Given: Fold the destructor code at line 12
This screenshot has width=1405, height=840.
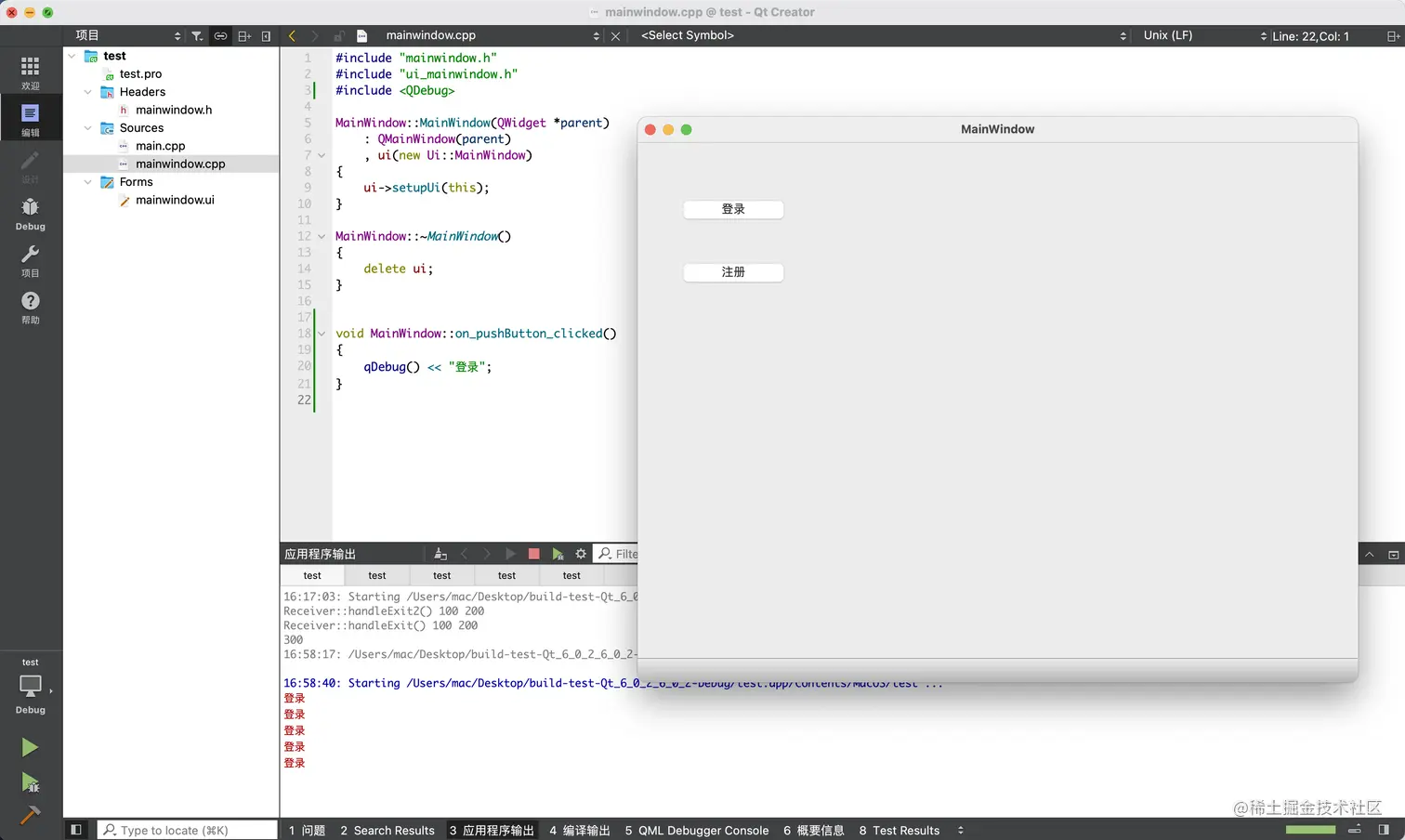Looking at the screenshot, I should pos(322,236).
